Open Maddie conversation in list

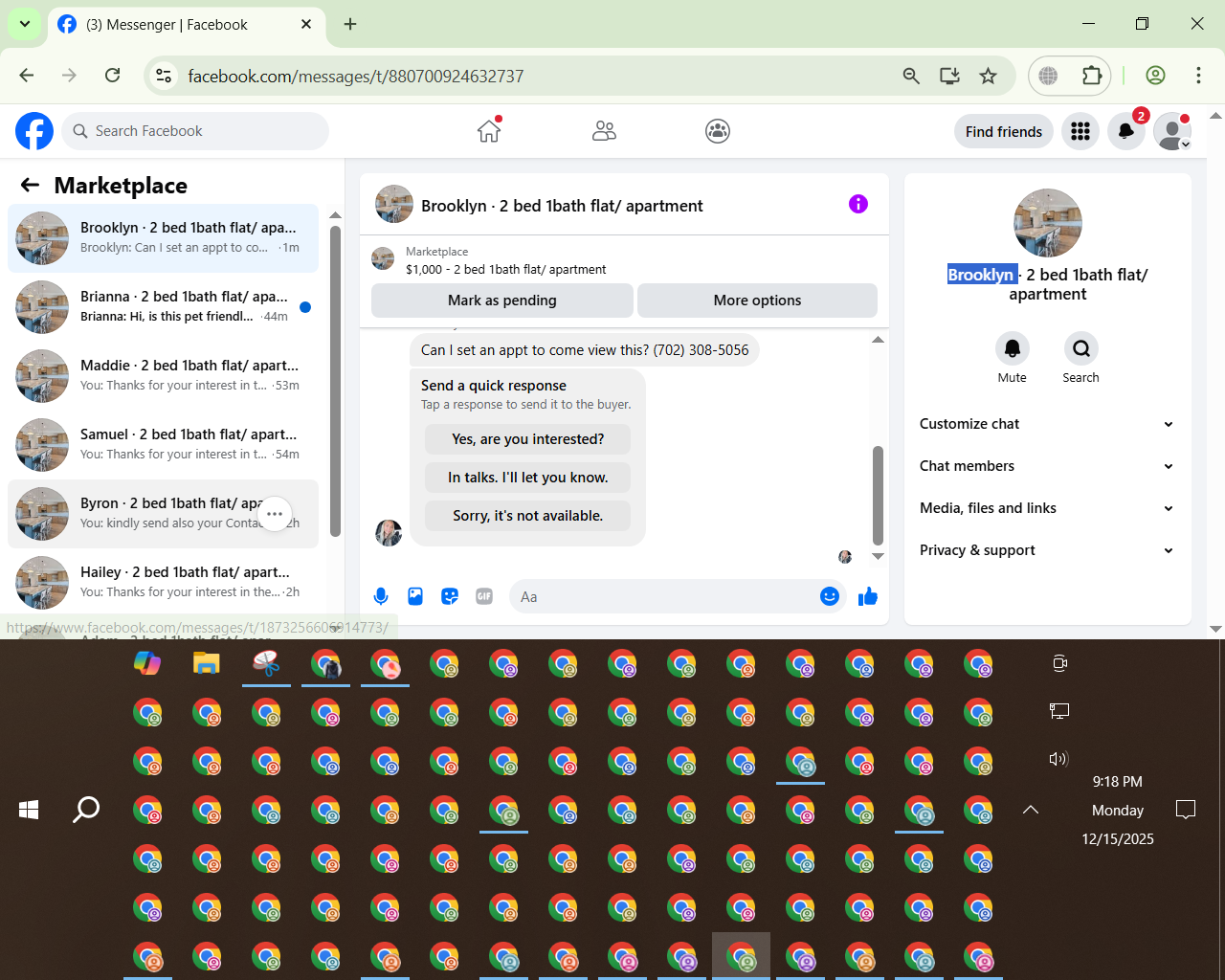tap(163, 376)
